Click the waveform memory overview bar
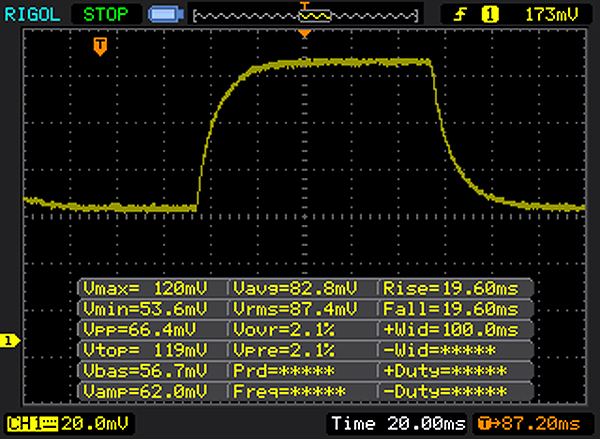 coord(305,16)
